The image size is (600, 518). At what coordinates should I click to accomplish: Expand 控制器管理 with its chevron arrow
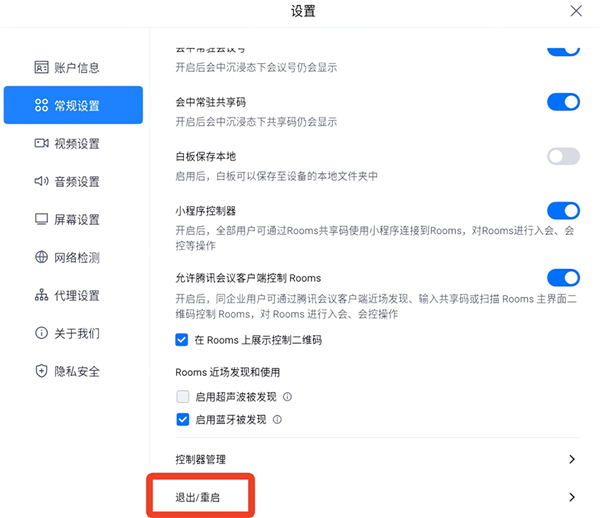click(571, 460)
